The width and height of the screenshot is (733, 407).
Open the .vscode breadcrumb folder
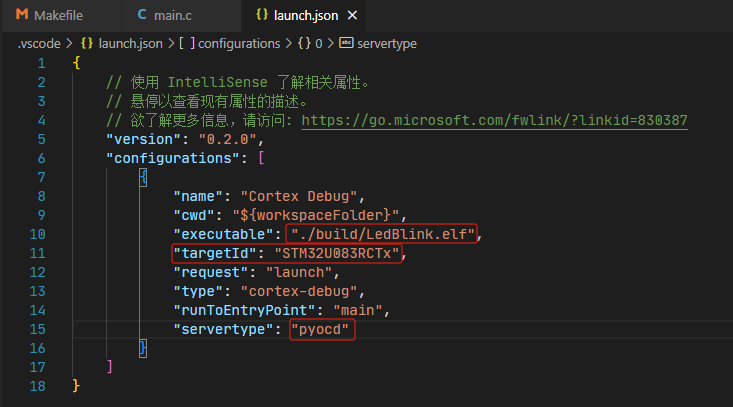click(x=39, y=43)
